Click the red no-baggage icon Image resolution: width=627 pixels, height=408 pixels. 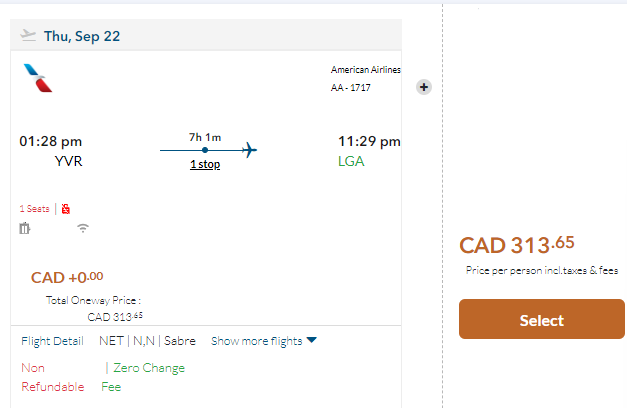[66, 209]
